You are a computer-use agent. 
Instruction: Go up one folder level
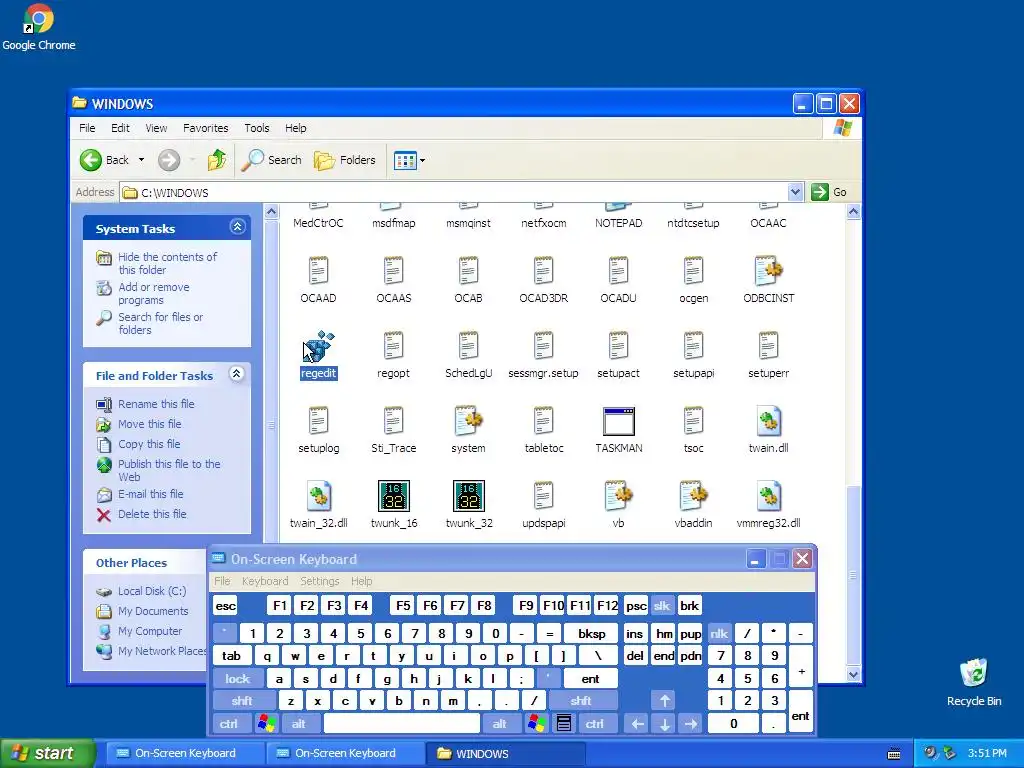(216, 160)
